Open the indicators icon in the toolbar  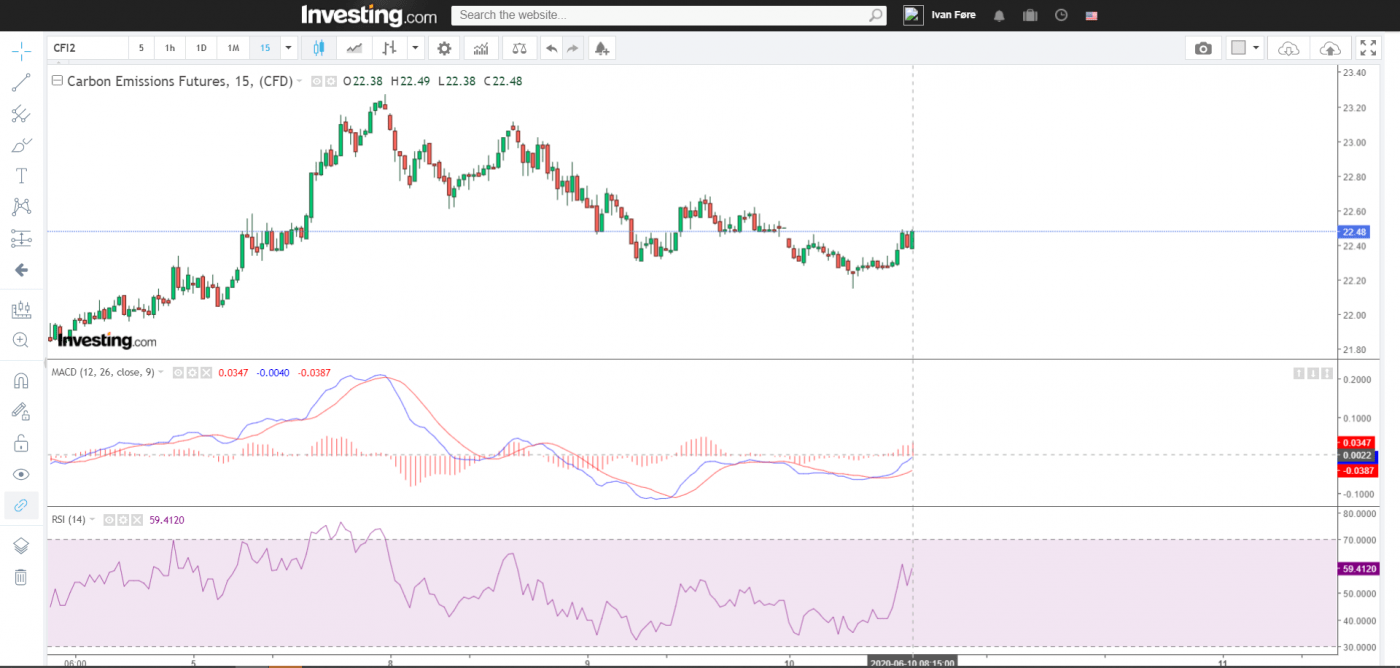481,48
